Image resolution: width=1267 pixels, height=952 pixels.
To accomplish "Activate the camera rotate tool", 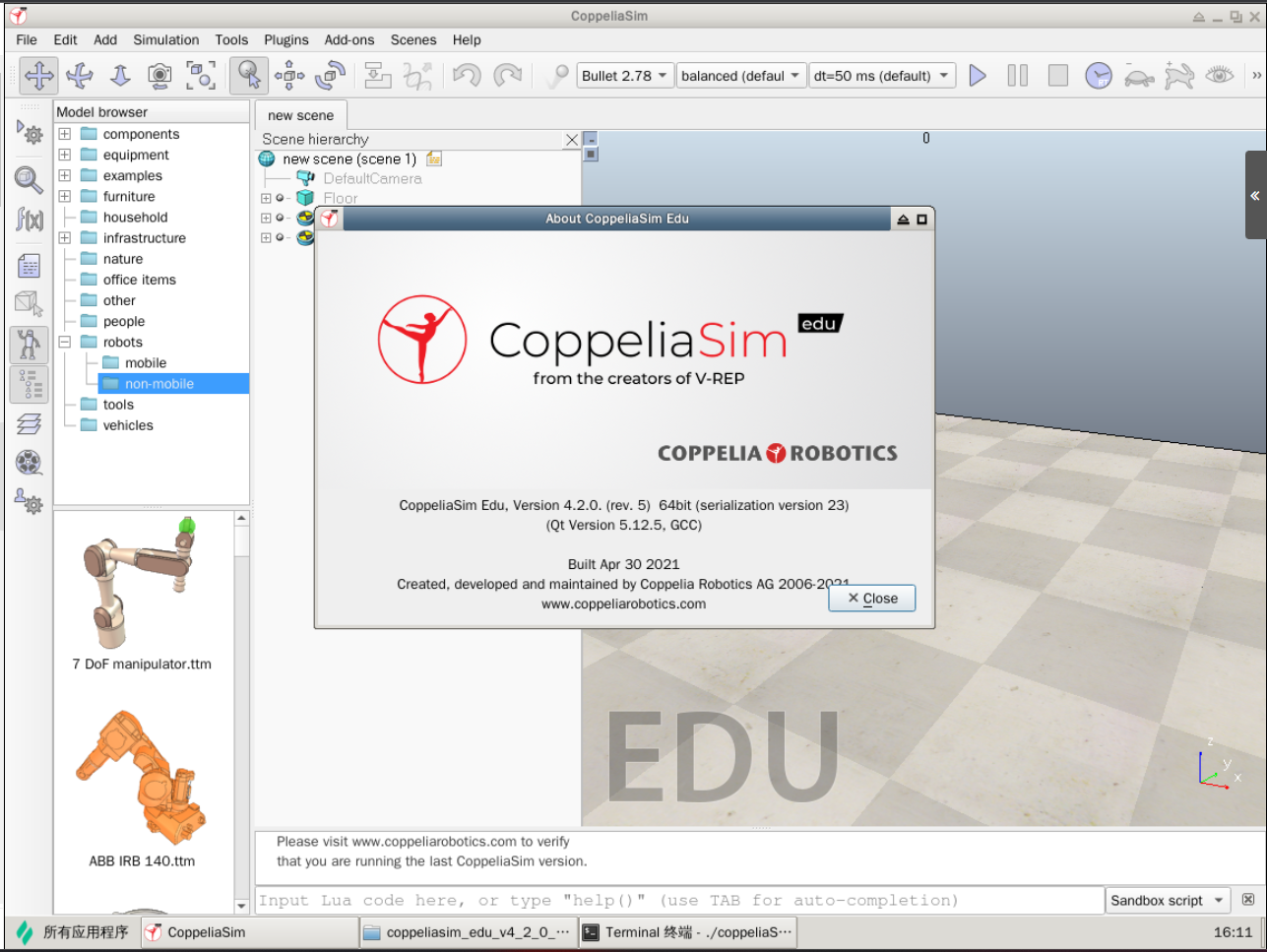I will point(80,75).
